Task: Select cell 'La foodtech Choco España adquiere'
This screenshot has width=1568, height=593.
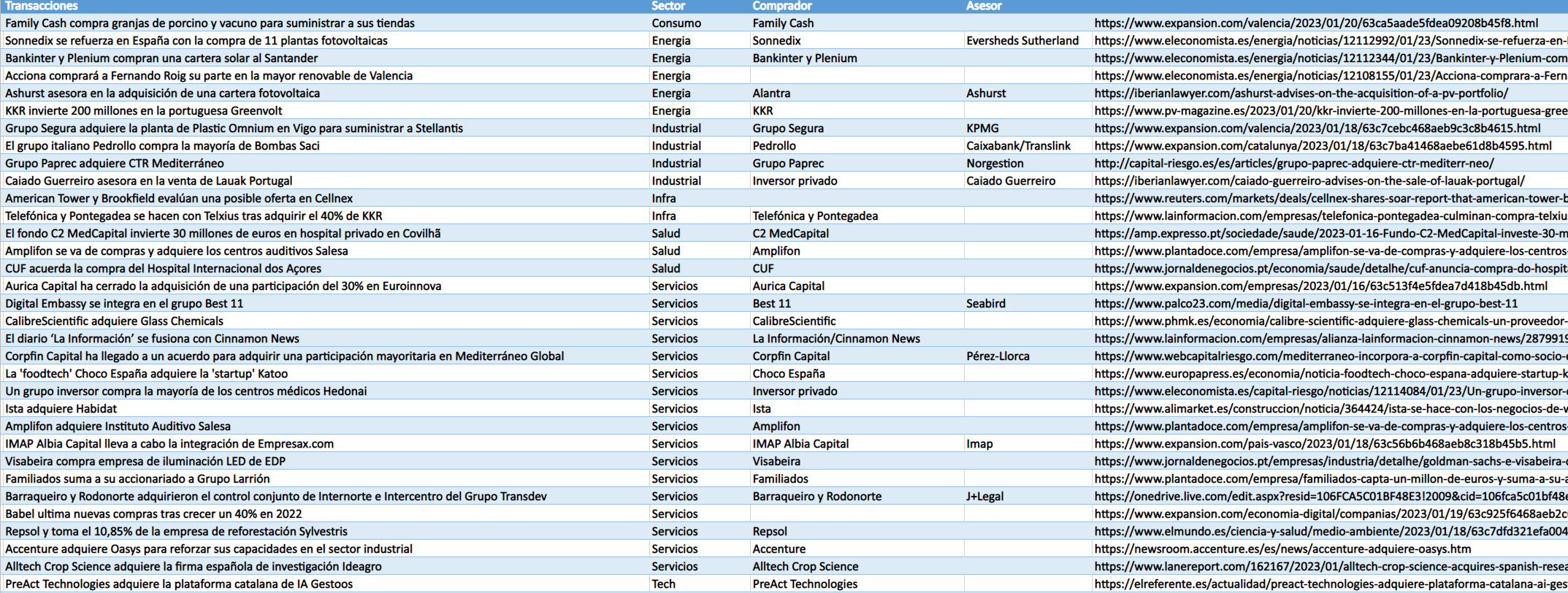Action: tap(324, 374)
